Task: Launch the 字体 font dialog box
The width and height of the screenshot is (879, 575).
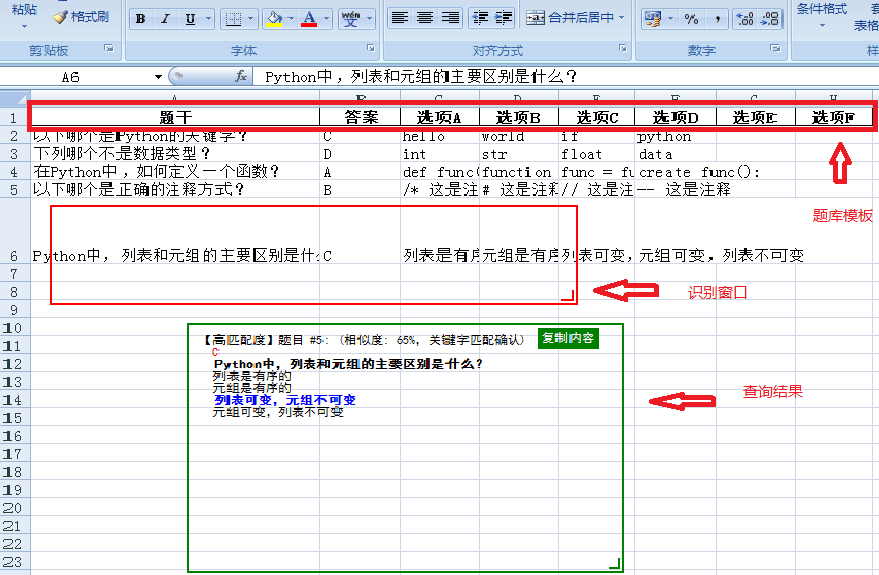Action: [370, 49]
